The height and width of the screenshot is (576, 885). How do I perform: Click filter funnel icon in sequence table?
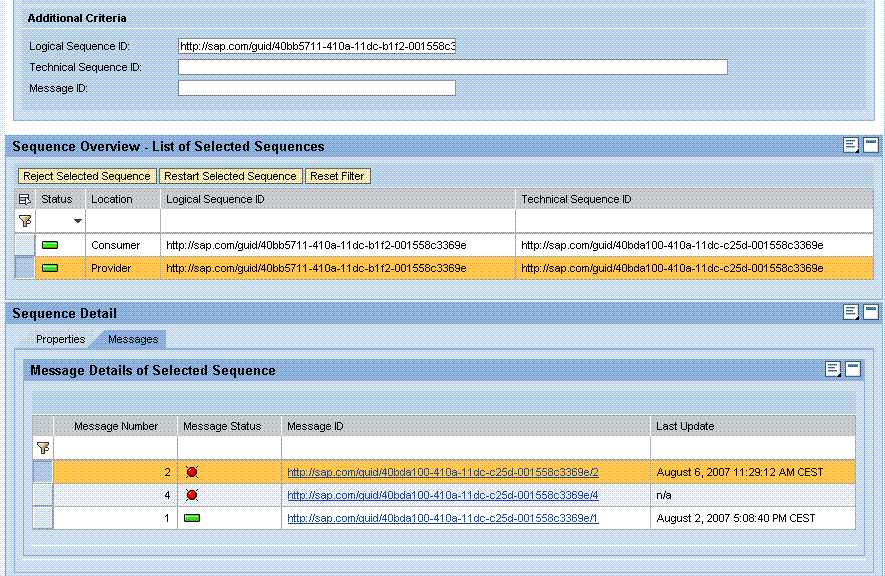tap(25, 221)
